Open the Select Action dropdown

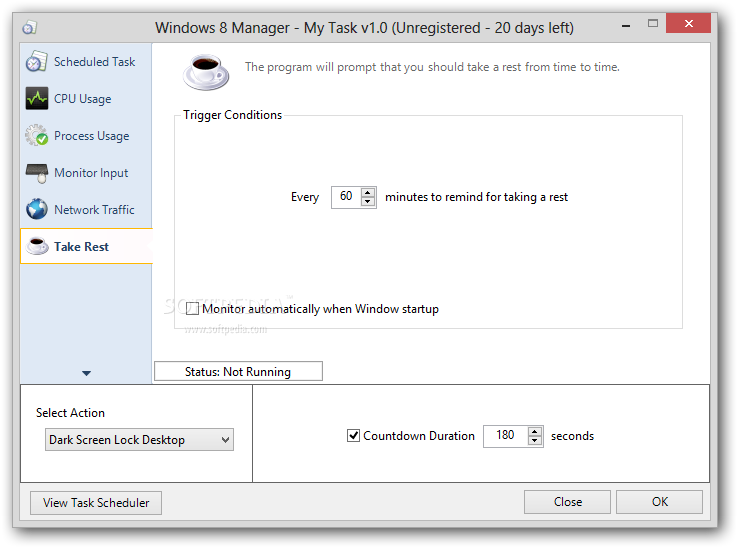pos(139,440)
